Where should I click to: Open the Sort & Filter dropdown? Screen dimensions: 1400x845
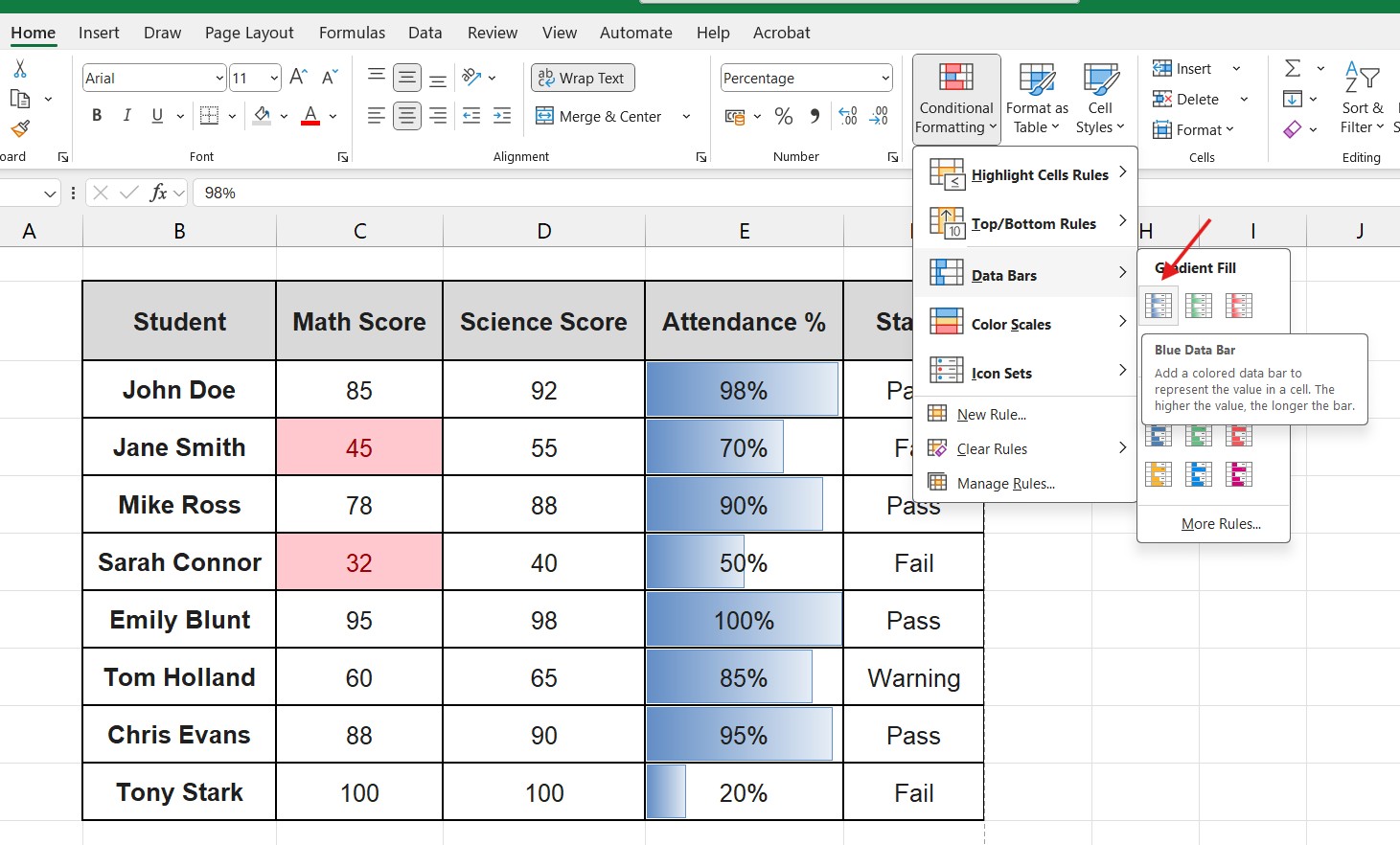coord(1363,100)
